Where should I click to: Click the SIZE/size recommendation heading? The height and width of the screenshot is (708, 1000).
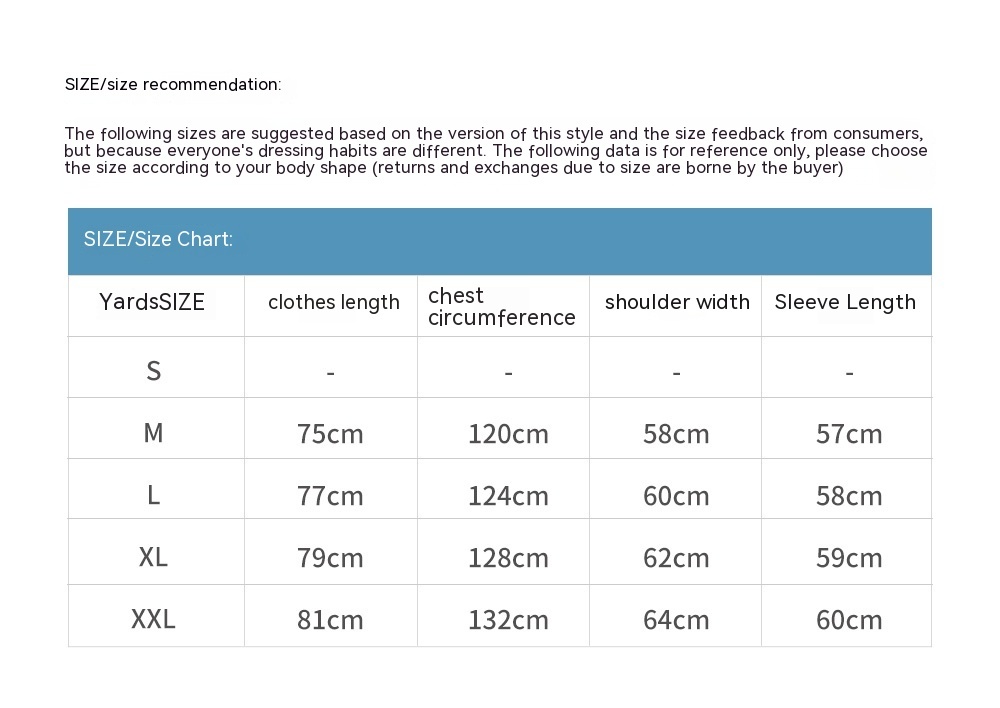173,85
